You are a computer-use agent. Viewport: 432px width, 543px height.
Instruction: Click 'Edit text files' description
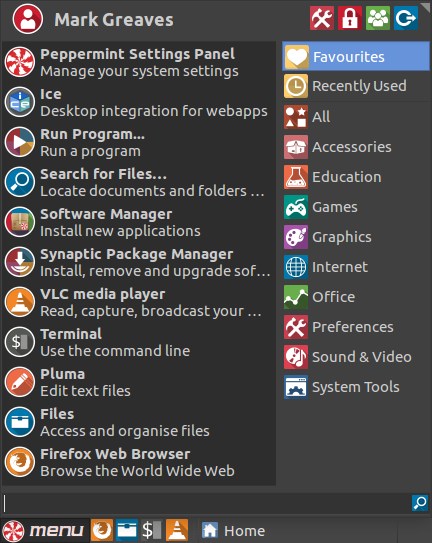pos(85,391)
